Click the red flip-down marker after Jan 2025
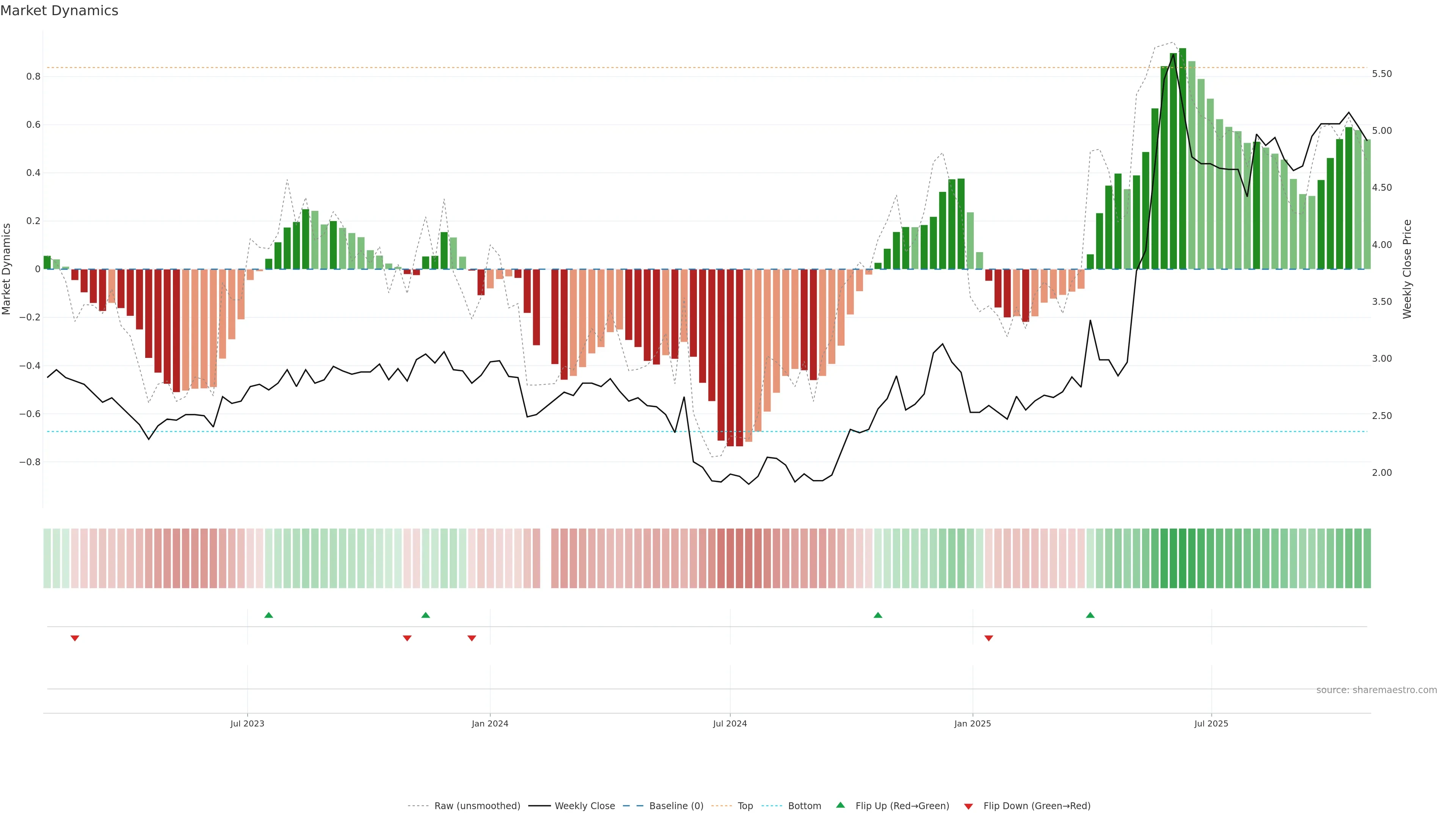1456x819 pixels. click(988, 638)
